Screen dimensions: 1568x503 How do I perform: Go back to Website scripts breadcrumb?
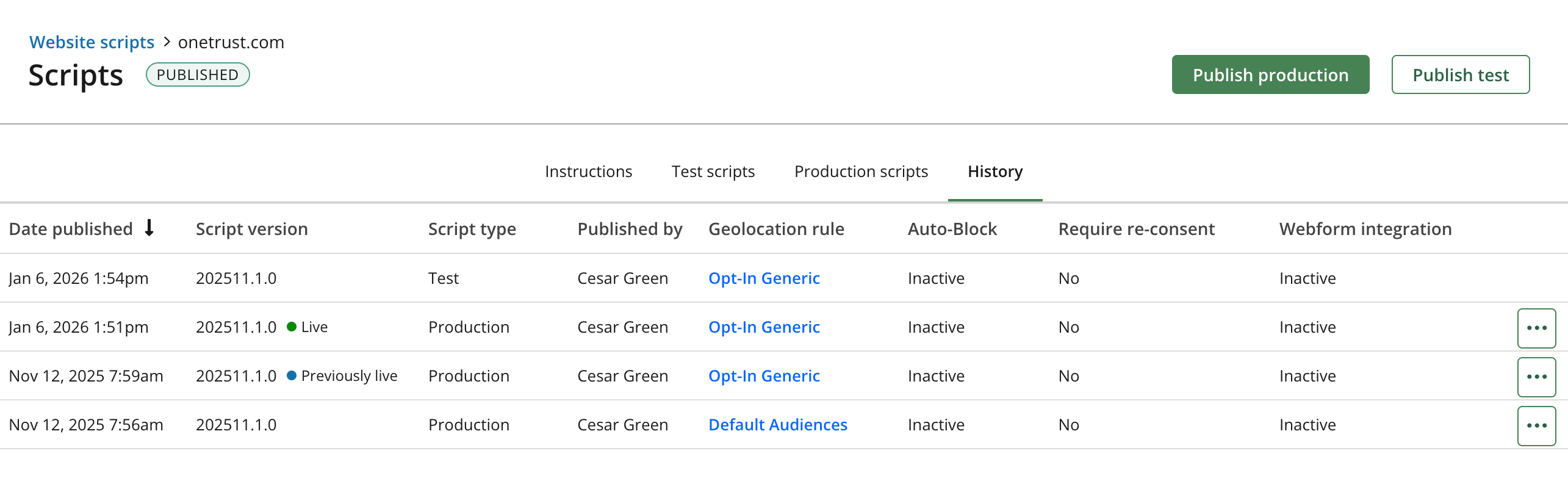[x=92, y=42]
